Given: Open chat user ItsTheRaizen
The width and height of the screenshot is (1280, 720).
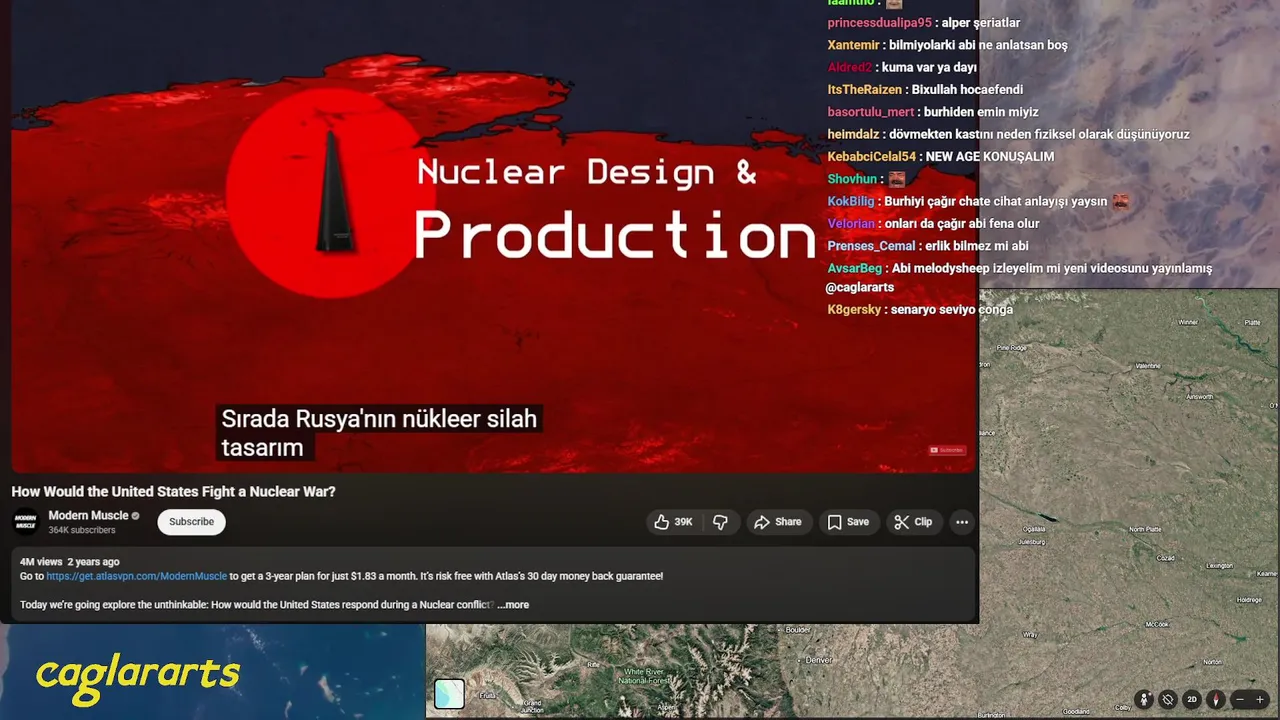Looking at the screenshot, I should coord(865,89).
